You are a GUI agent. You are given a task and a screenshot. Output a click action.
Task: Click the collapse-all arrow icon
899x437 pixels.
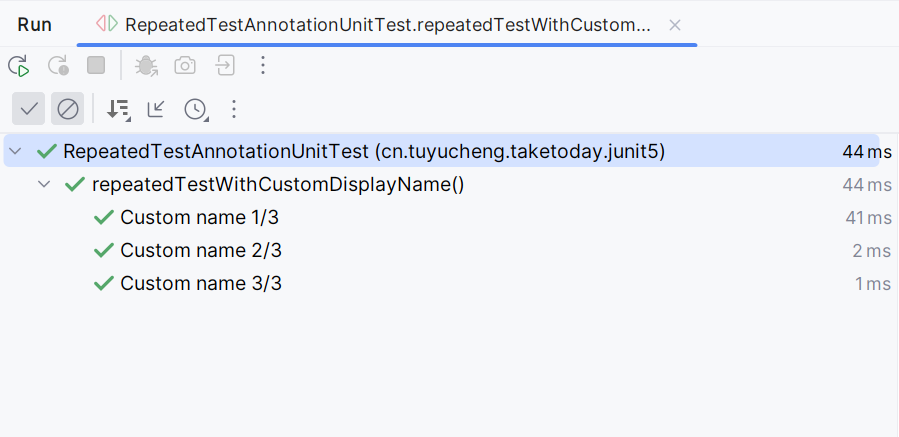click(x=156, y=109)
